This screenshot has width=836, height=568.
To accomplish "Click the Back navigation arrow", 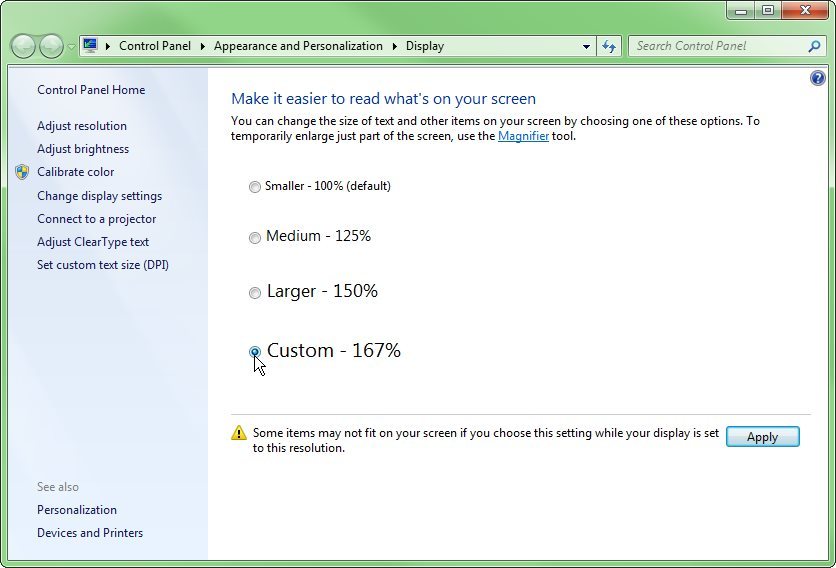I will [23, 46].
